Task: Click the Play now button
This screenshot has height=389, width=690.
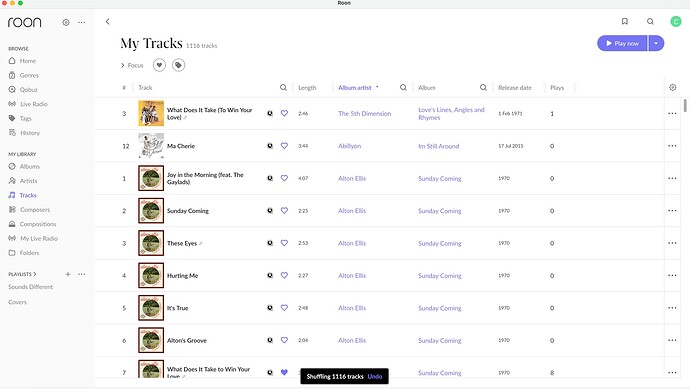Action: tap(622, 43)
